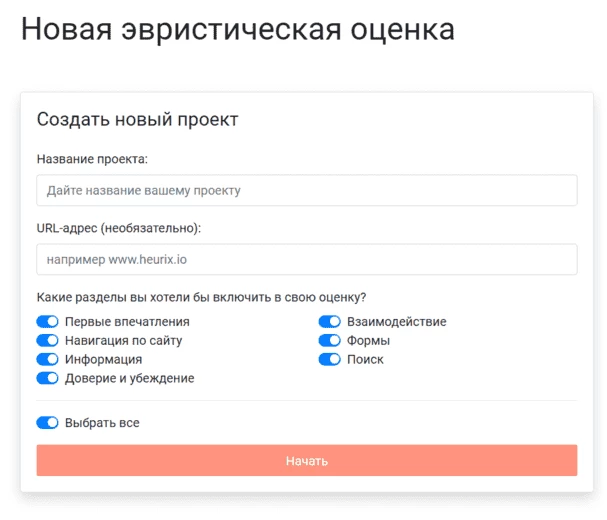Toggle the Выбрать все switch
The height and width of the screenshot is (520, 607).
click(47, 422)
